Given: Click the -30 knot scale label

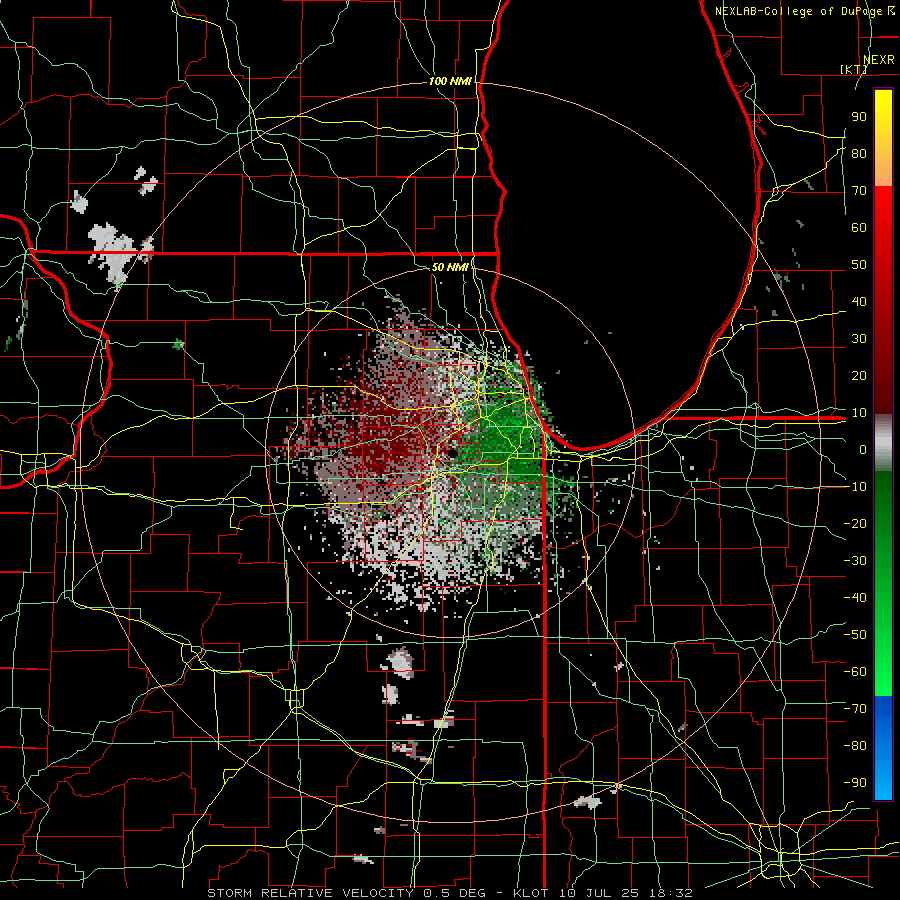Looking at the screenshot, I should click(855, 560).
